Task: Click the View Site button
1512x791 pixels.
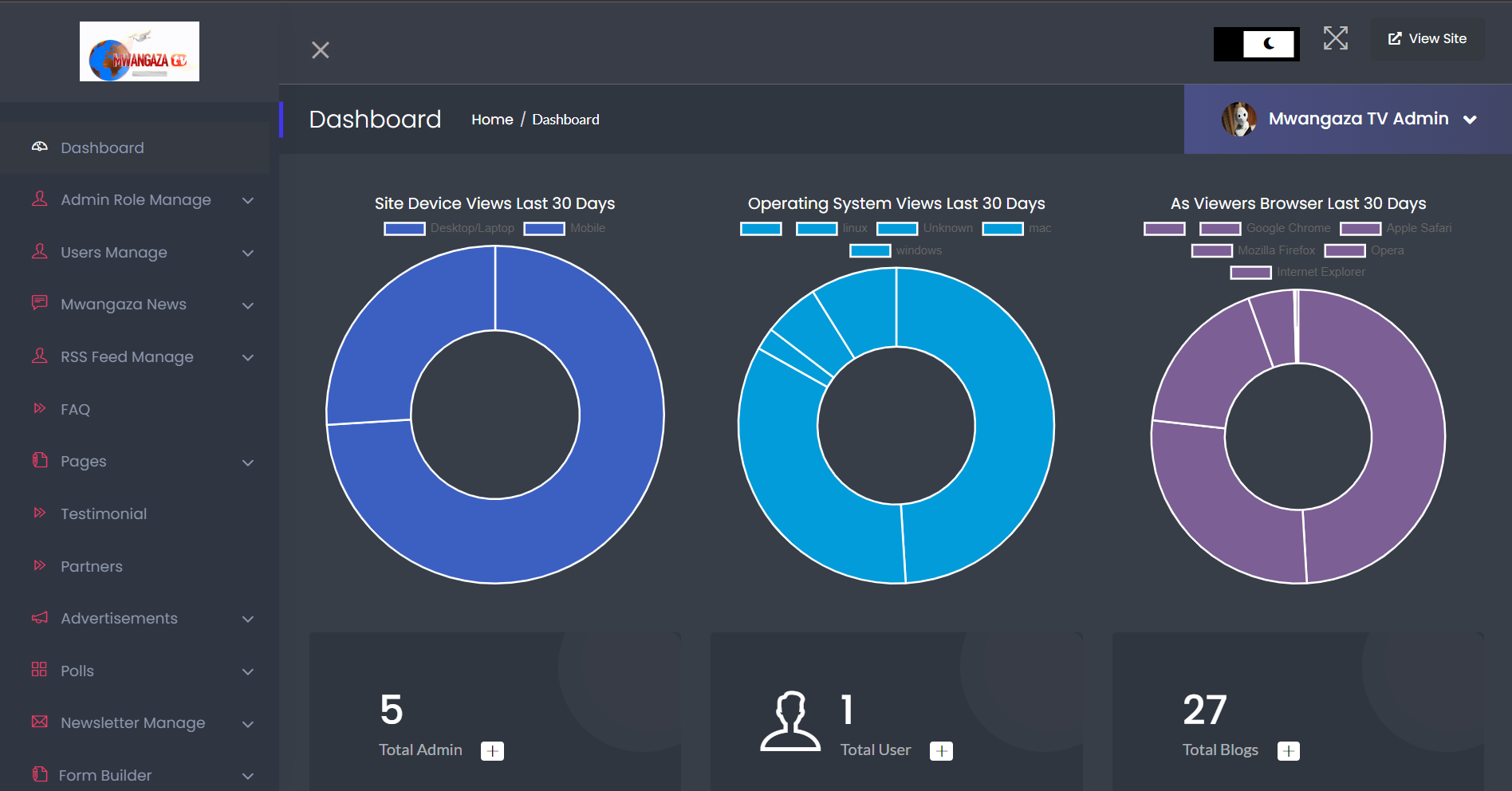Action: [x=1427, y=38]
